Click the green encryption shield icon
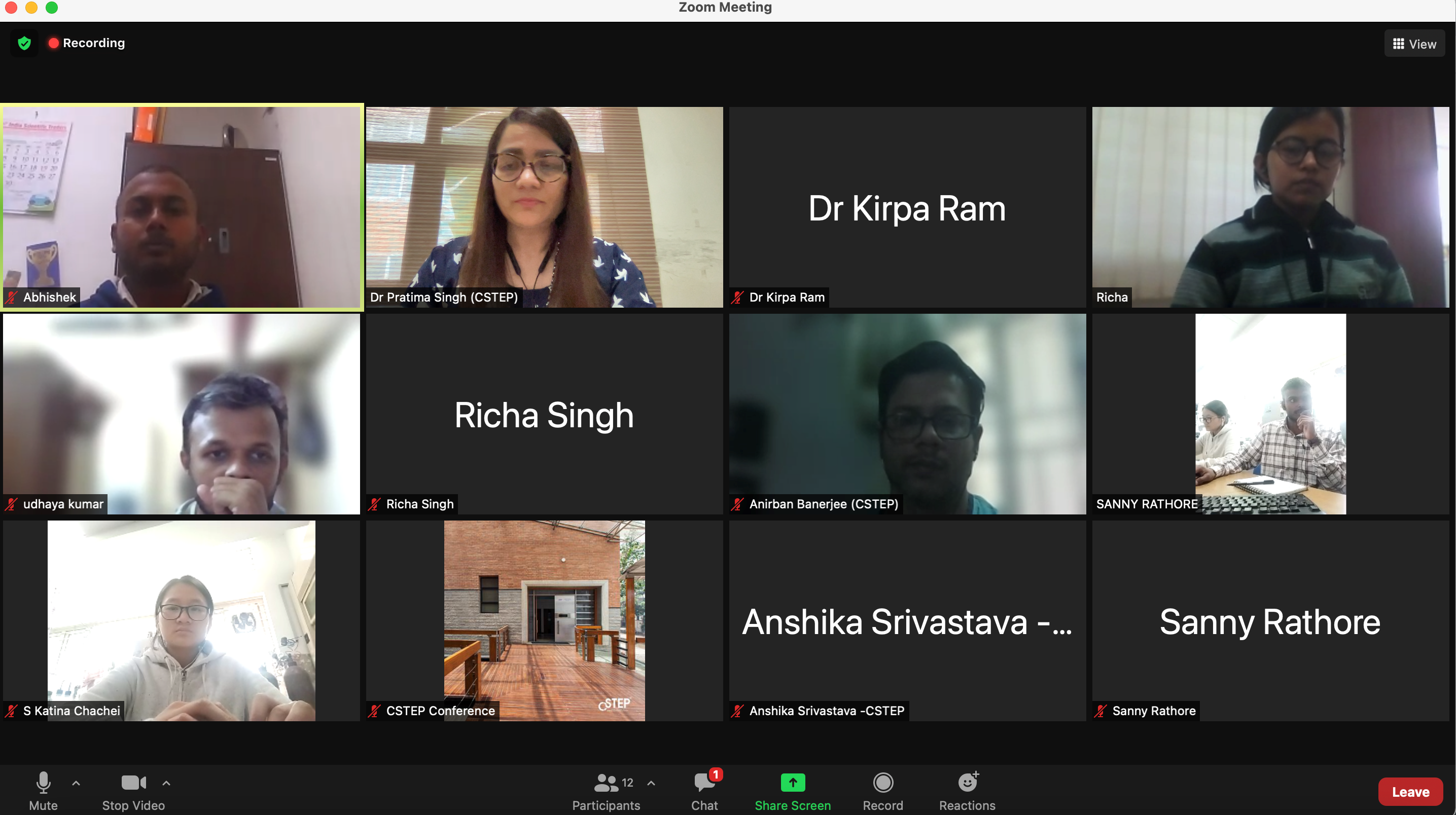Image resolution: width=1456 pixels, height=815 pixels. 24,43
